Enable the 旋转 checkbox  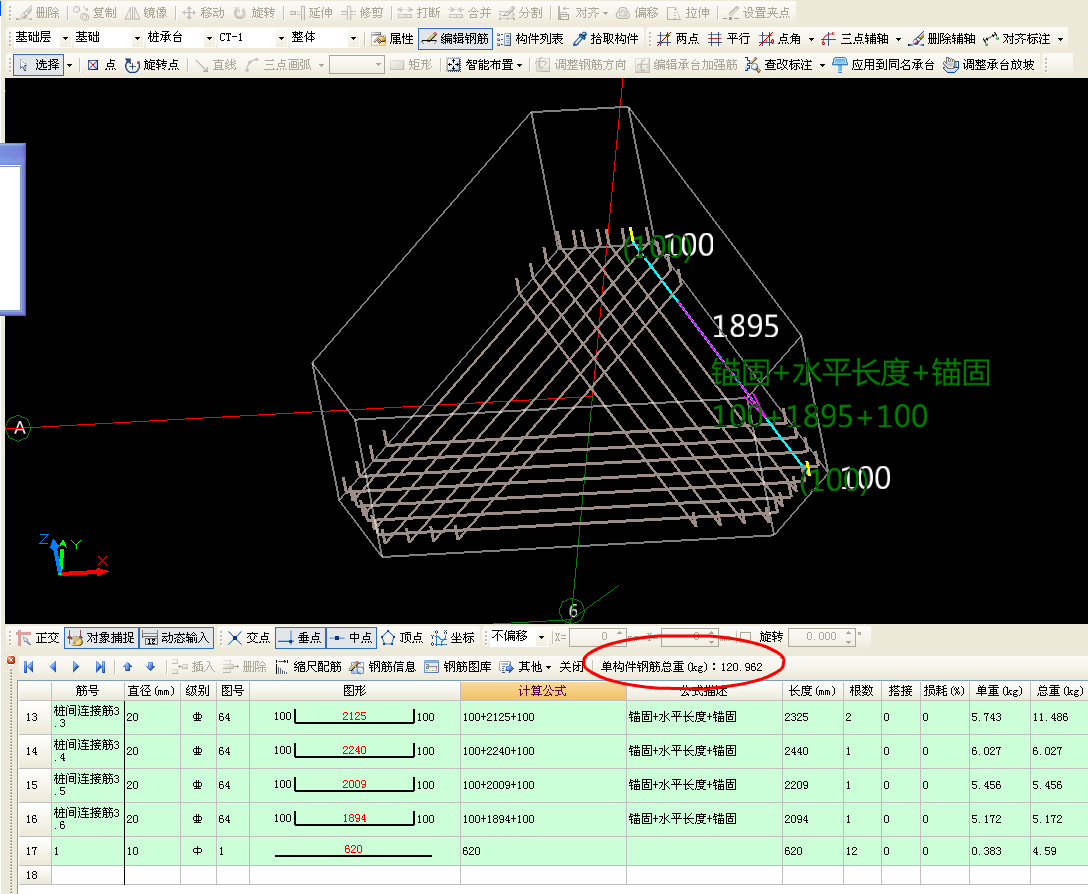pos(745,636)
